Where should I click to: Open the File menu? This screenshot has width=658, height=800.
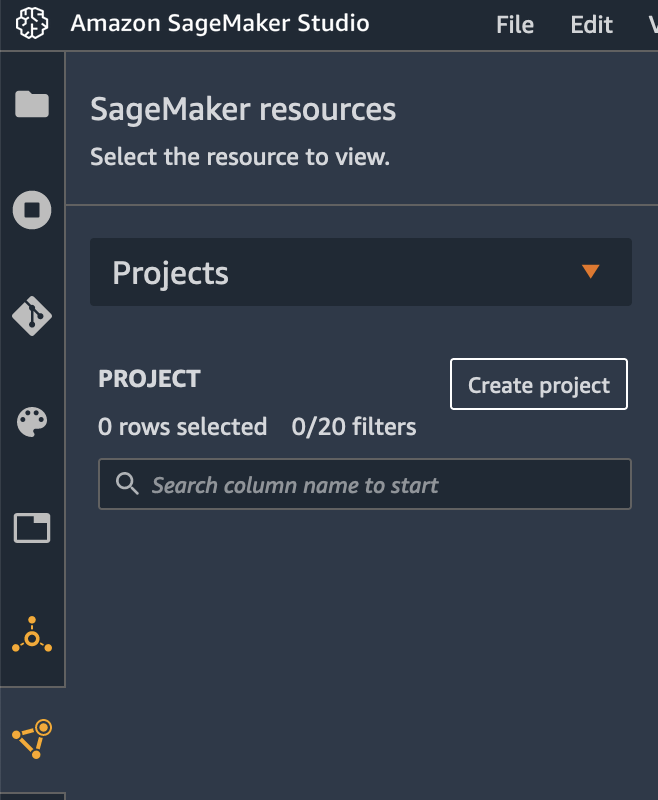pyautogui.click(x=515, y=24)
